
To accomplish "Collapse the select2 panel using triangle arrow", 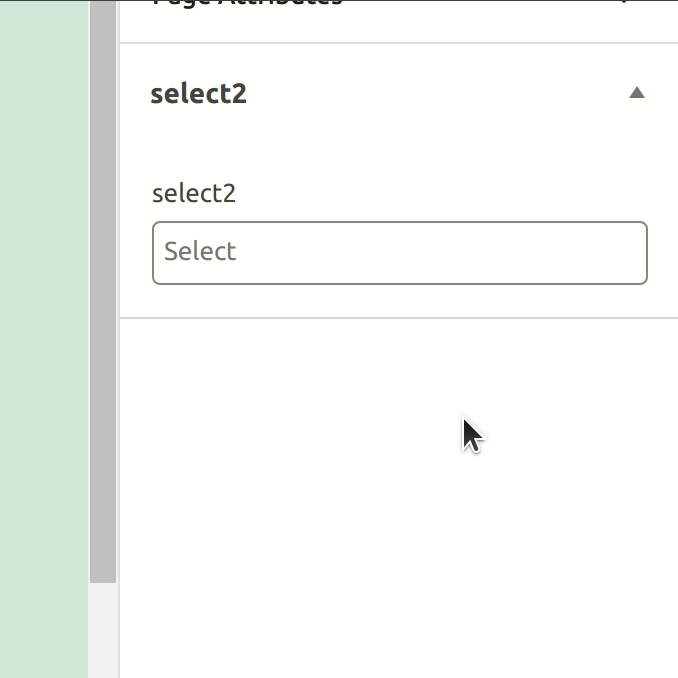I will pyautogui.click(x=636, y=93).
